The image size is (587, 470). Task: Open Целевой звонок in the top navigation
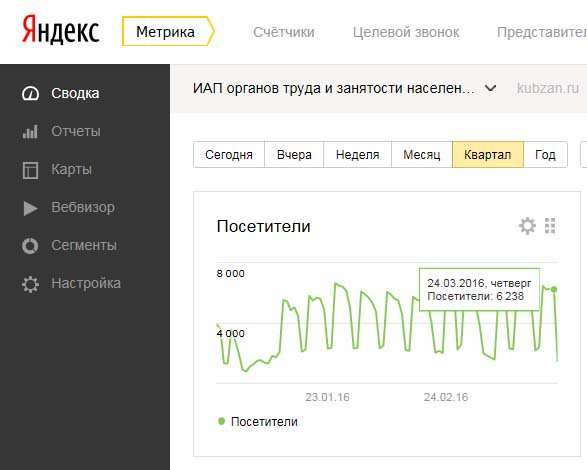click(x=406, y=32)
